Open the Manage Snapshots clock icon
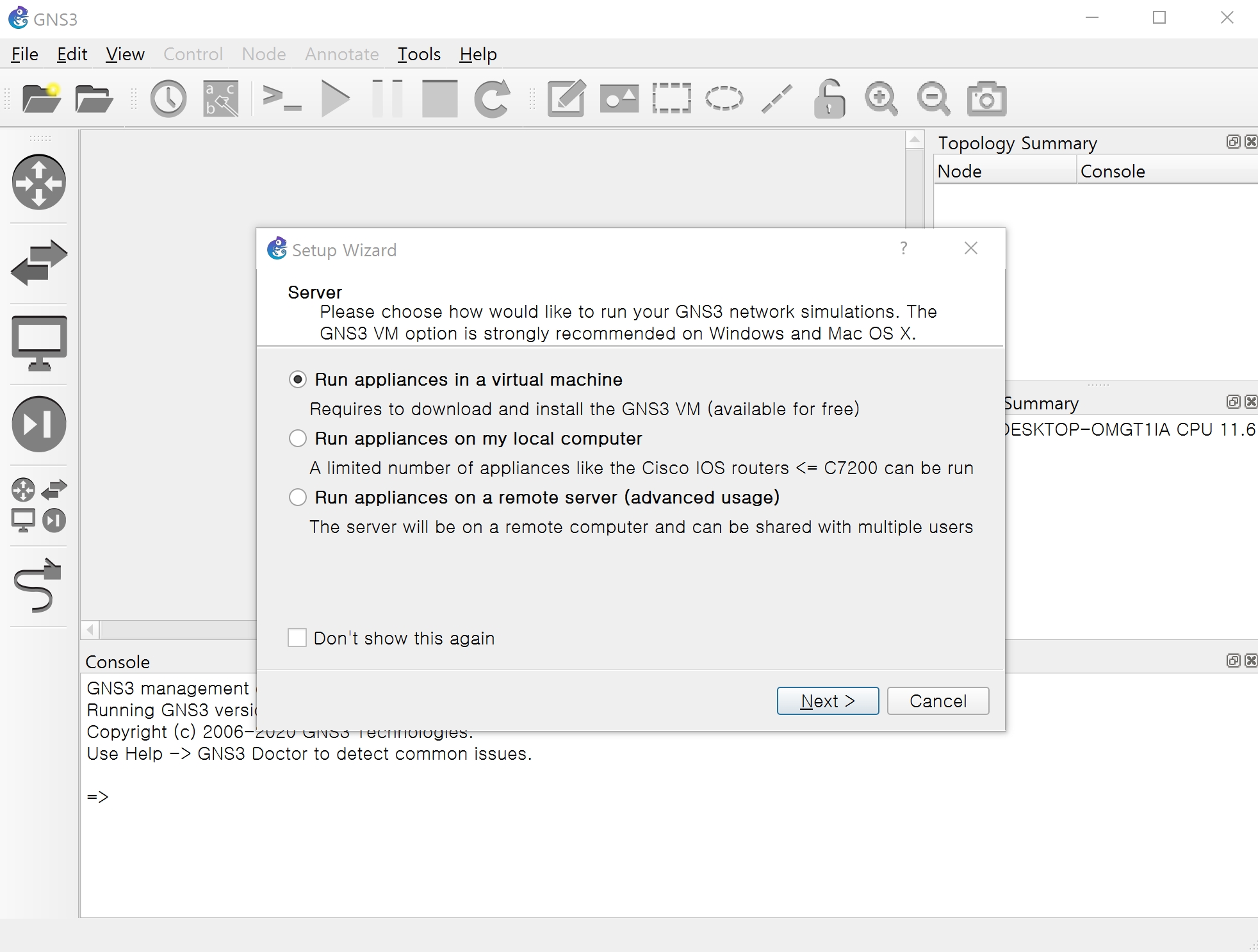 168,99
